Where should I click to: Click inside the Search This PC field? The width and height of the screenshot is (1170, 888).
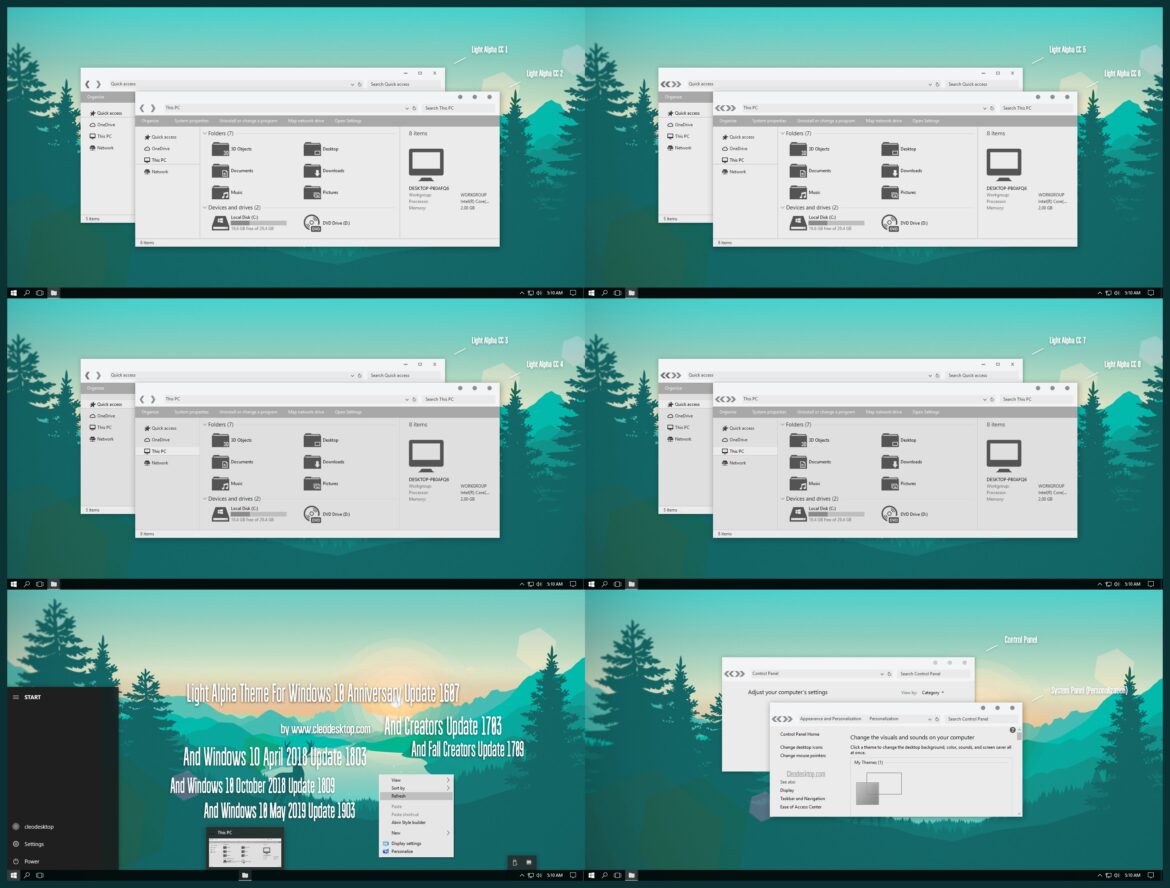click(440, 109)
